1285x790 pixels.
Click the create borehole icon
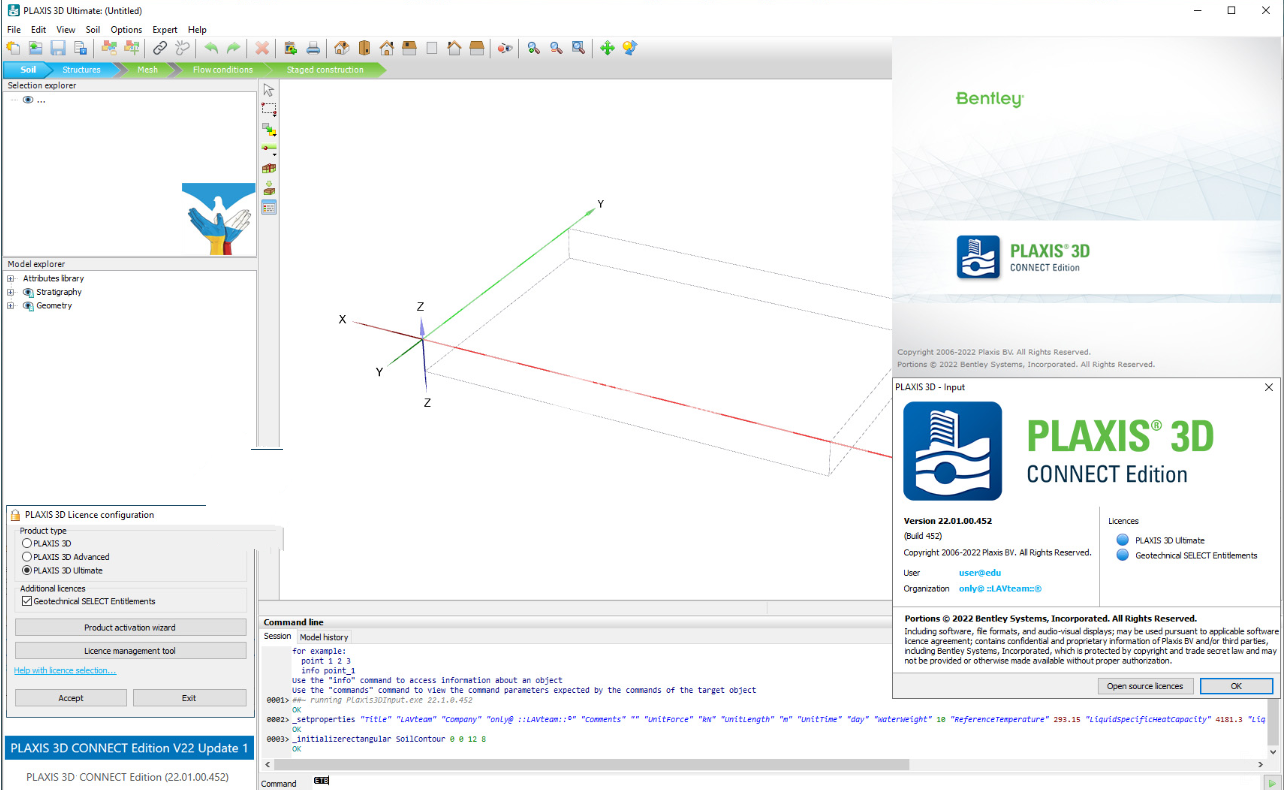coord(269,168)
